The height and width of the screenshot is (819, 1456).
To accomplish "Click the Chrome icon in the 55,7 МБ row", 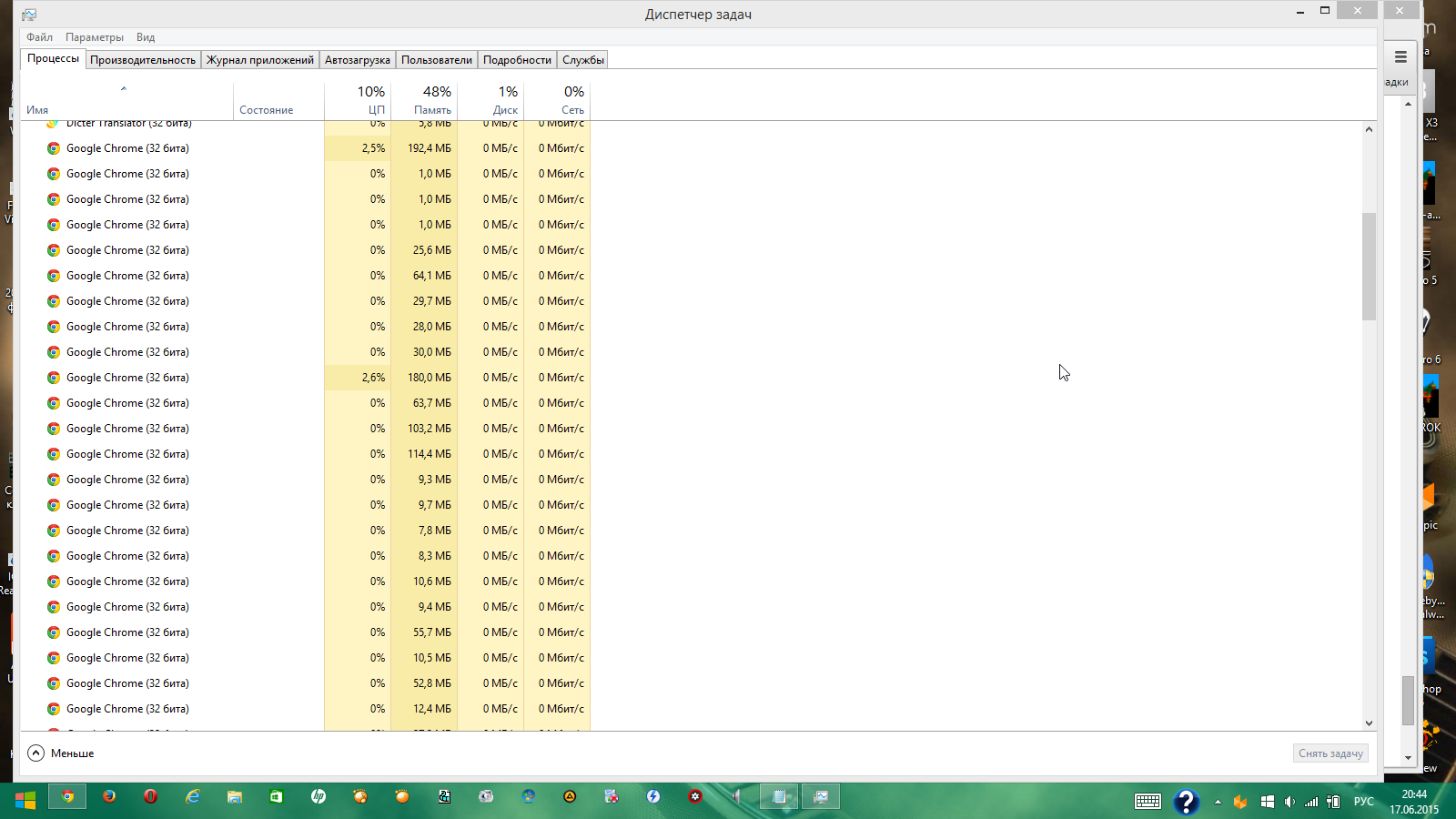I will click(x=54, y=632).
